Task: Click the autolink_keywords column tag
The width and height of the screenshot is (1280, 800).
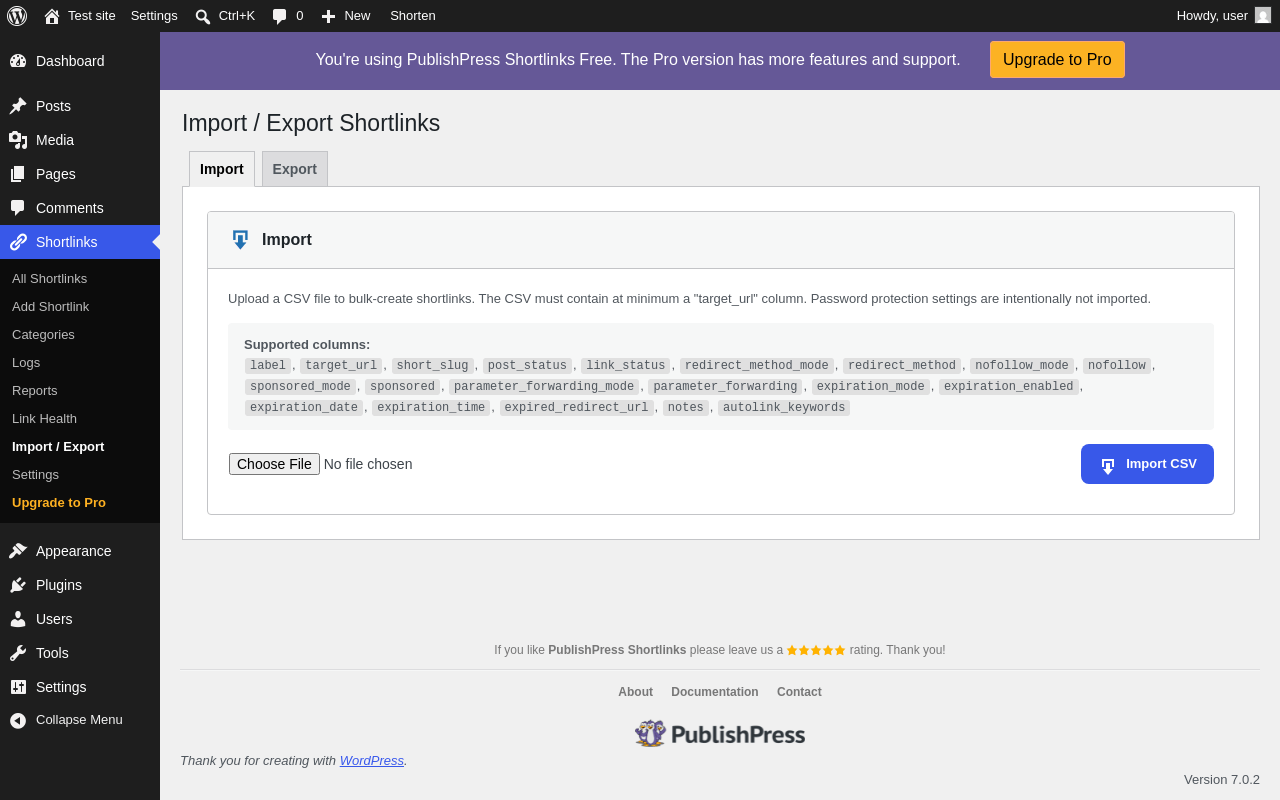Action: (784, 408)
